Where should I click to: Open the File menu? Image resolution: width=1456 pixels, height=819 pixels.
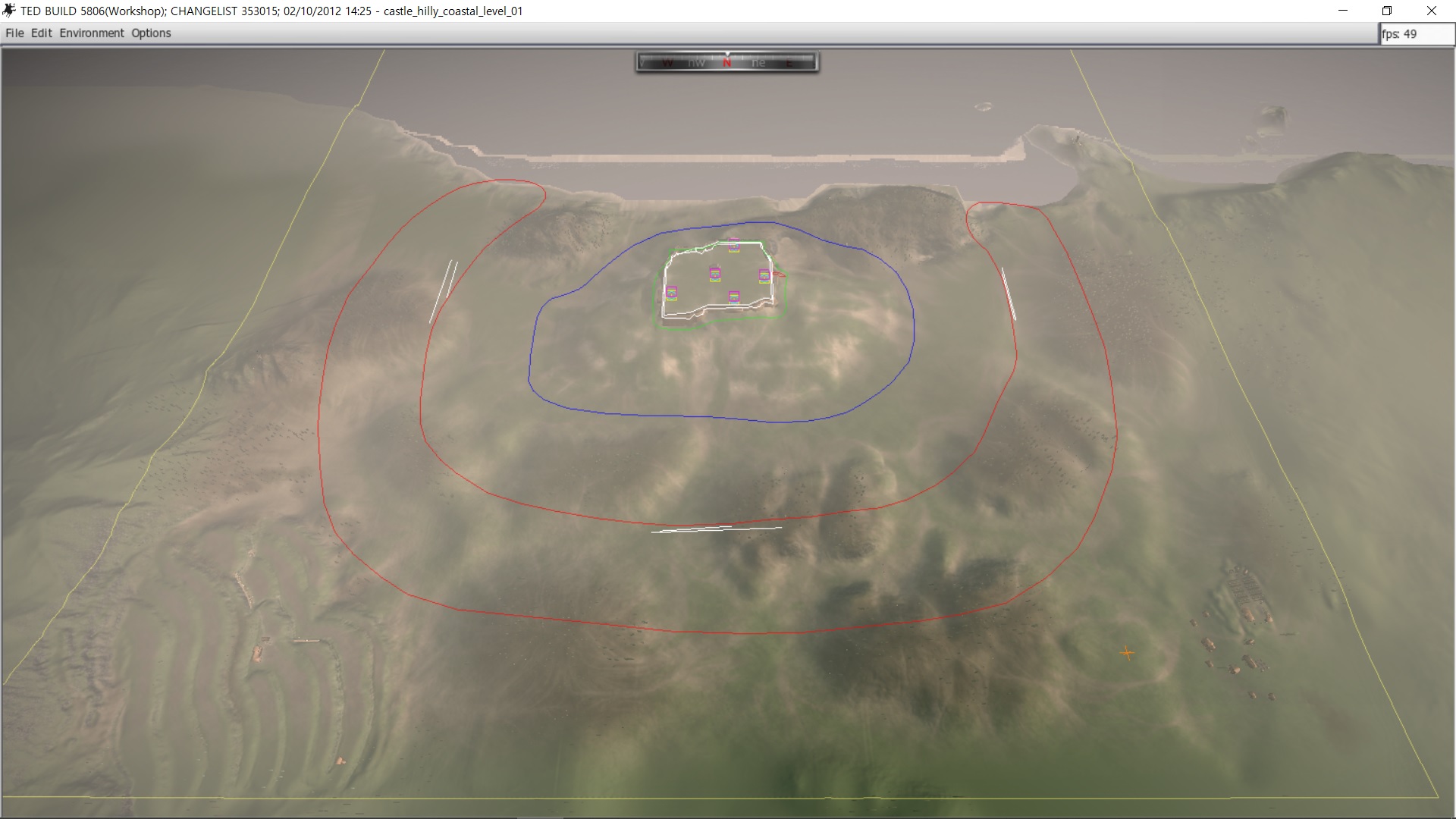pos(14,33)
